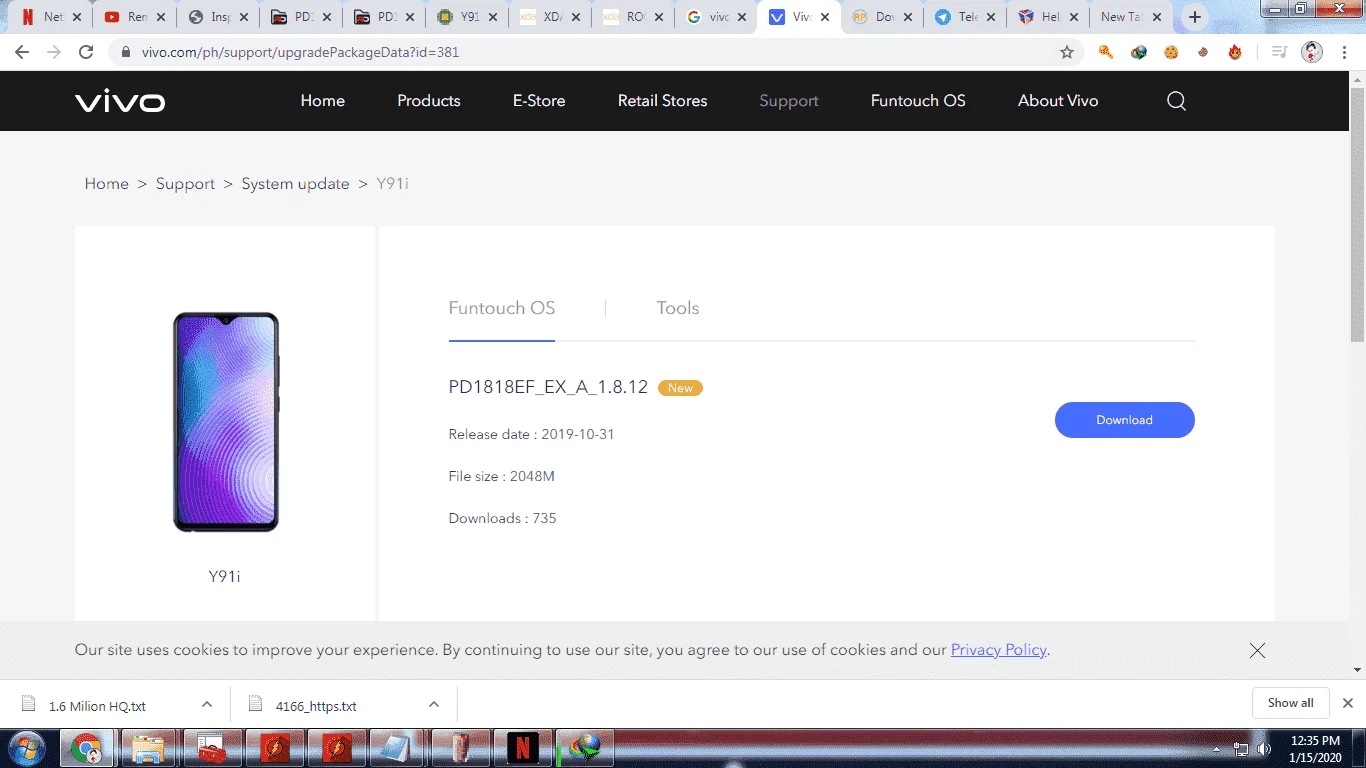Viewport: 1366px width, 768px height.
Task: Click the orange New badge
Action: 680,388
